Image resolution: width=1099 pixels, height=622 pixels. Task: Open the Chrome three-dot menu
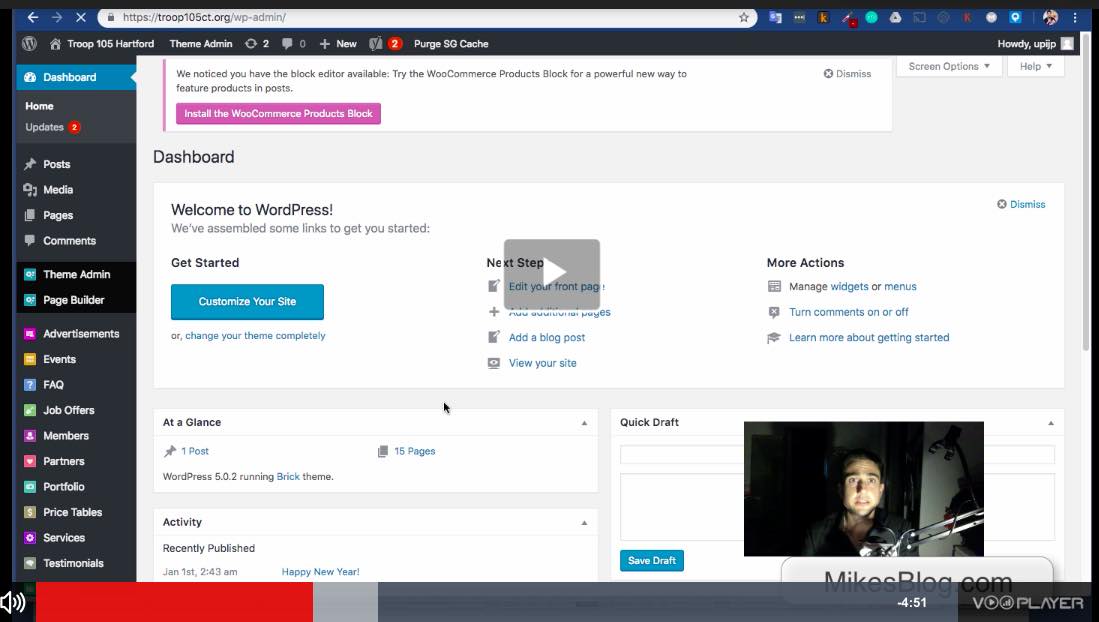[x=1075, y=18]
